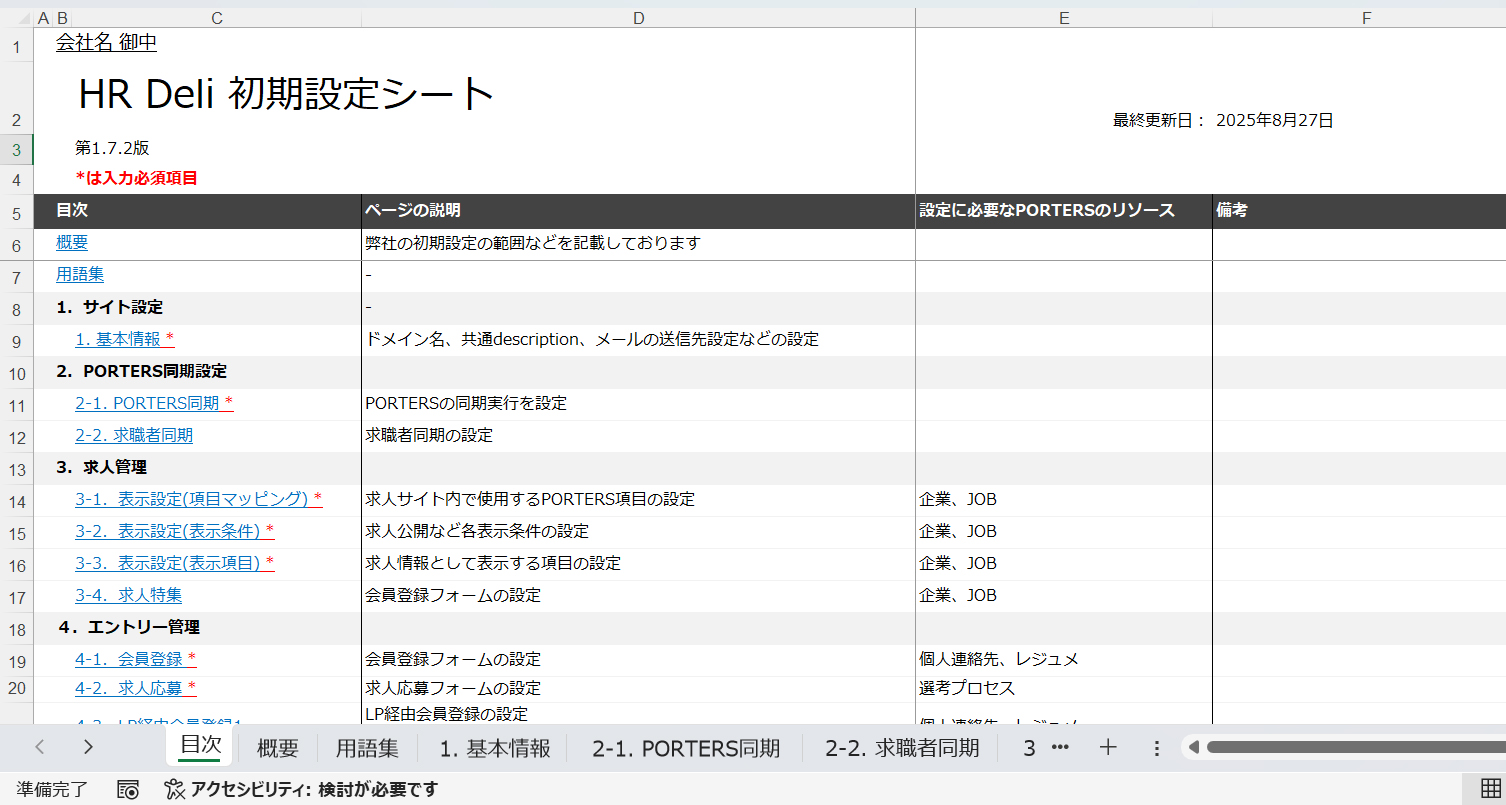Go to the previous sheet tab arrow
This screenshot has height=805, width=1506.
click(40, 746)
